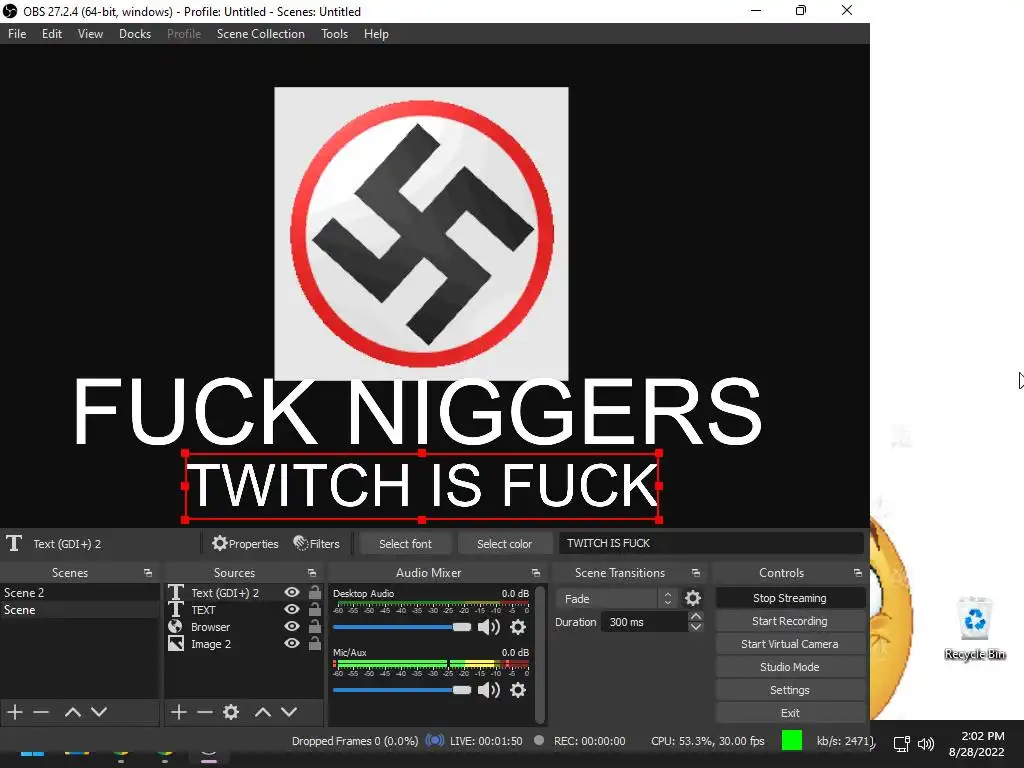
Task: Open the system tray volume icon
Action: (925, 744)
